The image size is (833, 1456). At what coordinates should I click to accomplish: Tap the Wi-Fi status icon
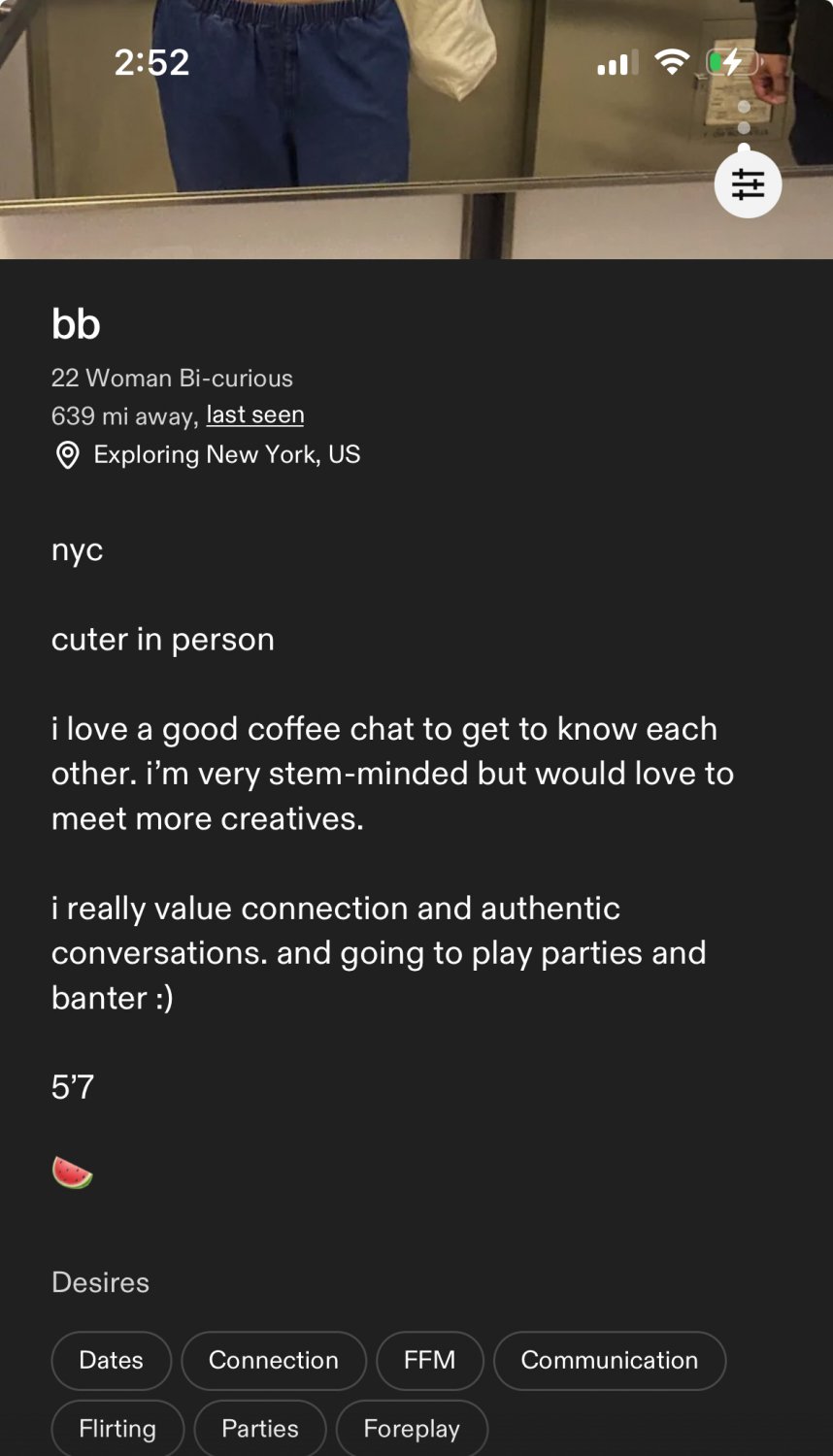coord(672,63)
